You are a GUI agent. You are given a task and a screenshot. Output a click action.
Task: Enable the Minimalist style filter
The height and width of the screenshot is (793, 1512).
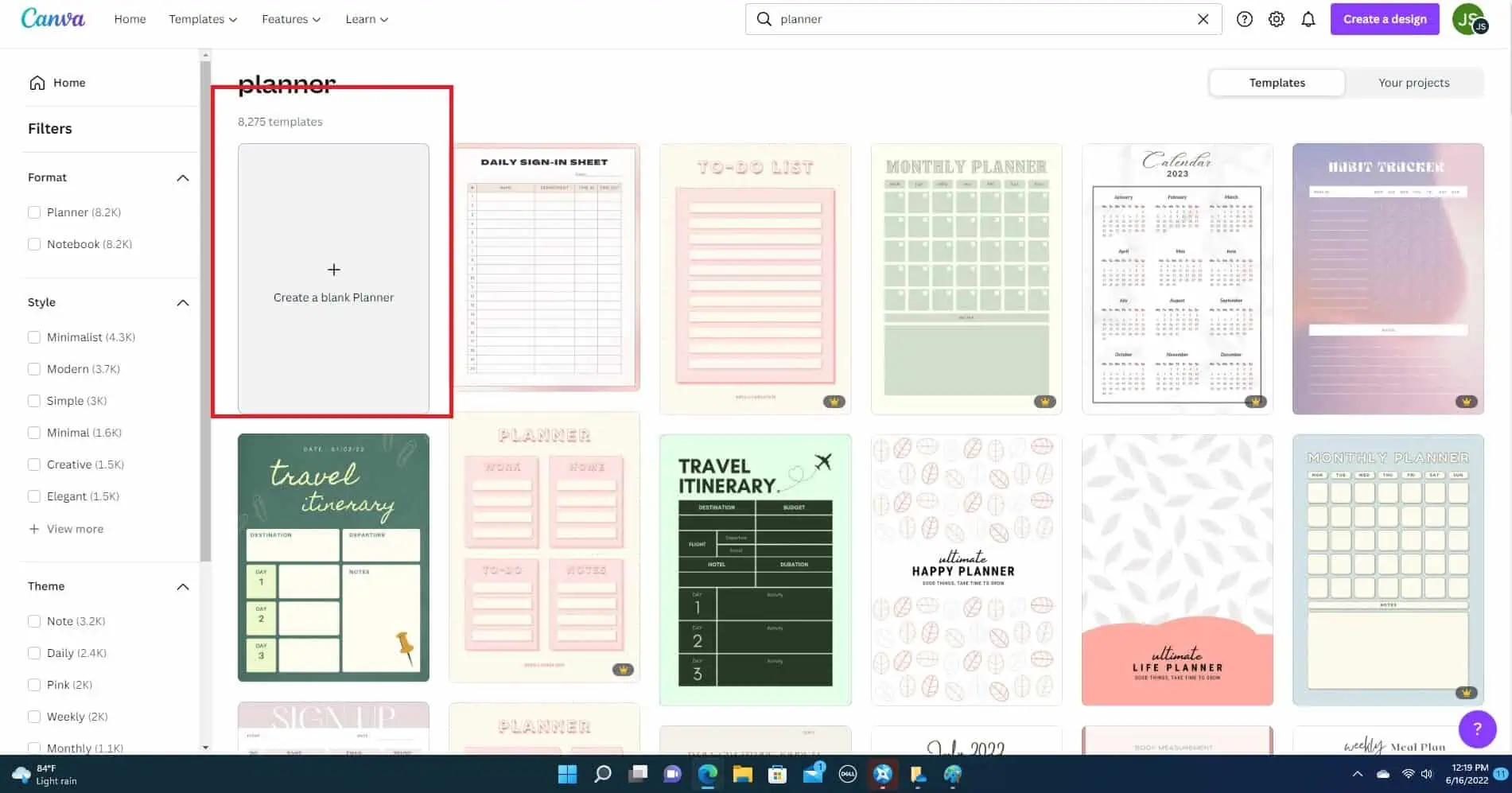tap(34, 336)
